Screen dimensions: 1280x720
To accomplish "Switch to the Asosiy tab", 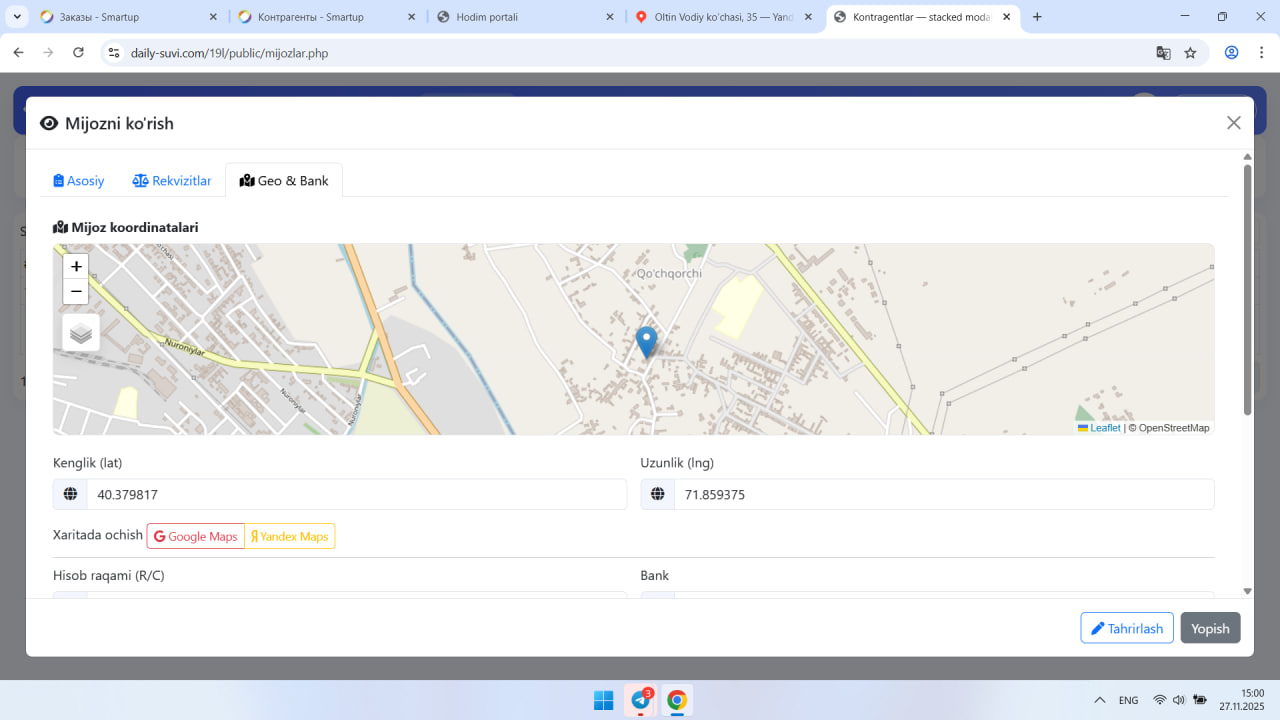I will click(x=79, y=181).
